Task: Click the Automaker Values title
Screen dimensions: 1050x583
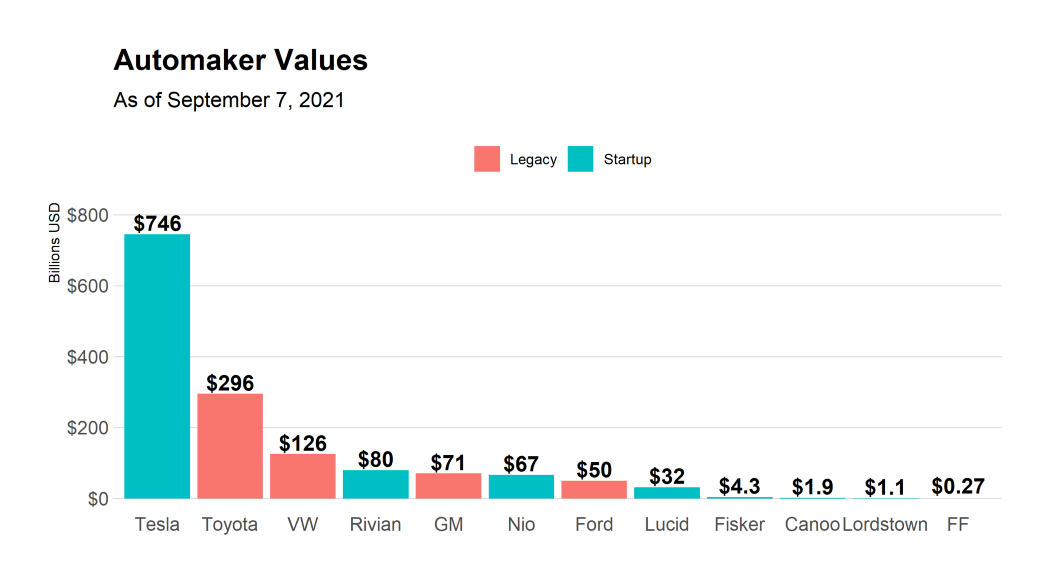Action: pyautogui.click(x=240, y=60)
